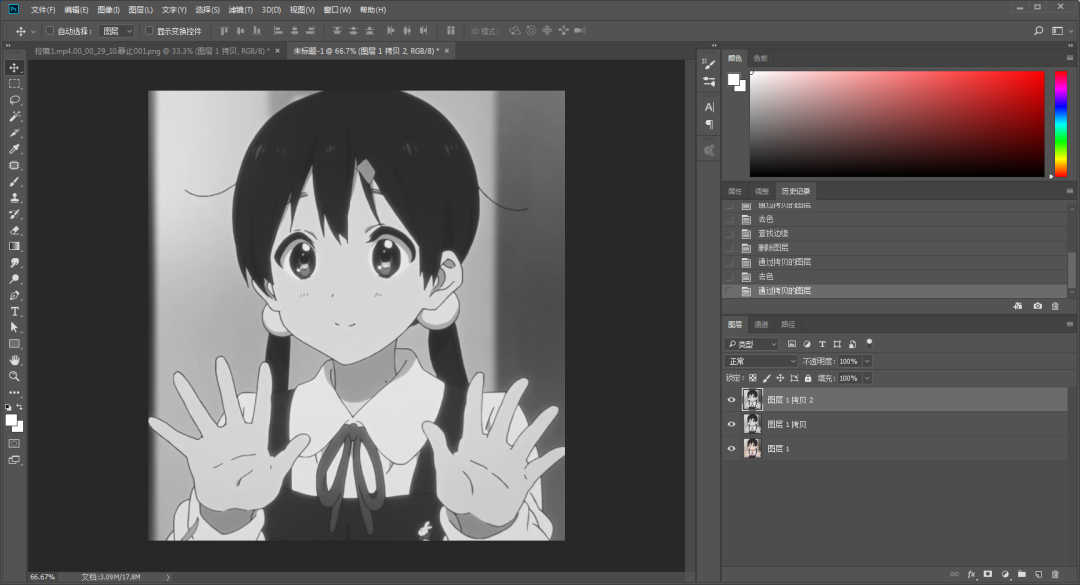Open blend mode 正常 dropdown
The width and height of the screenshot is (1080, 585).
pos(761,361)
